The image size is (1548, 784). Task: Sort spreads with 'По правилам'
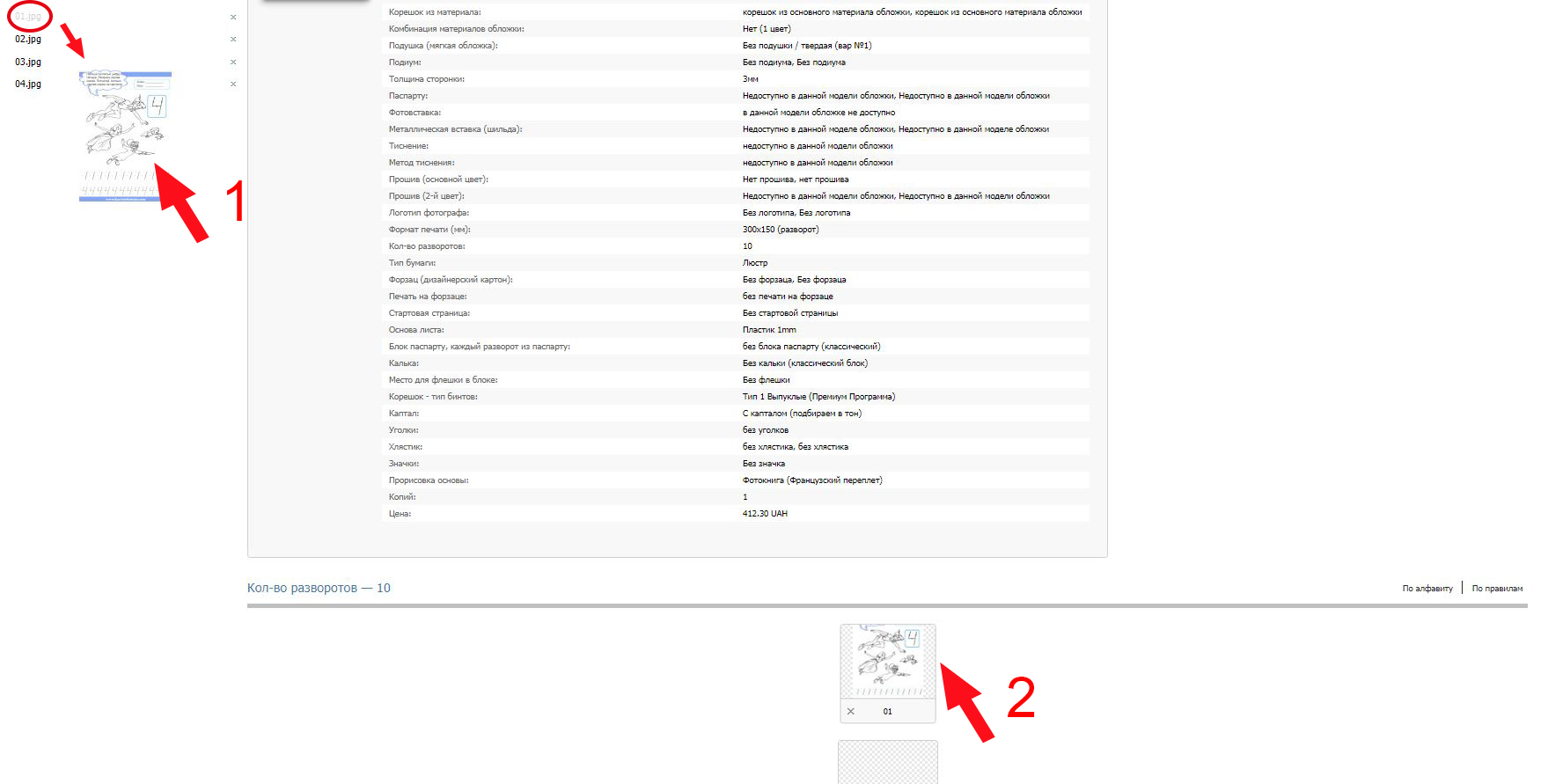tap(1497, 589)
